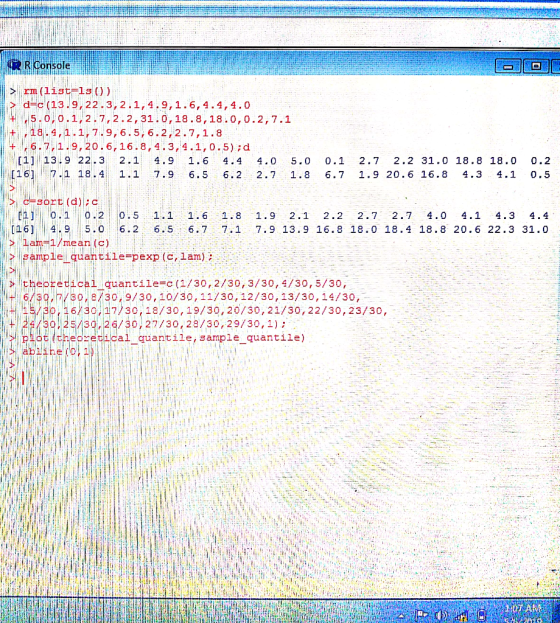Click the continuation line starting '15/30,16/30'

[x=205, y=311]
